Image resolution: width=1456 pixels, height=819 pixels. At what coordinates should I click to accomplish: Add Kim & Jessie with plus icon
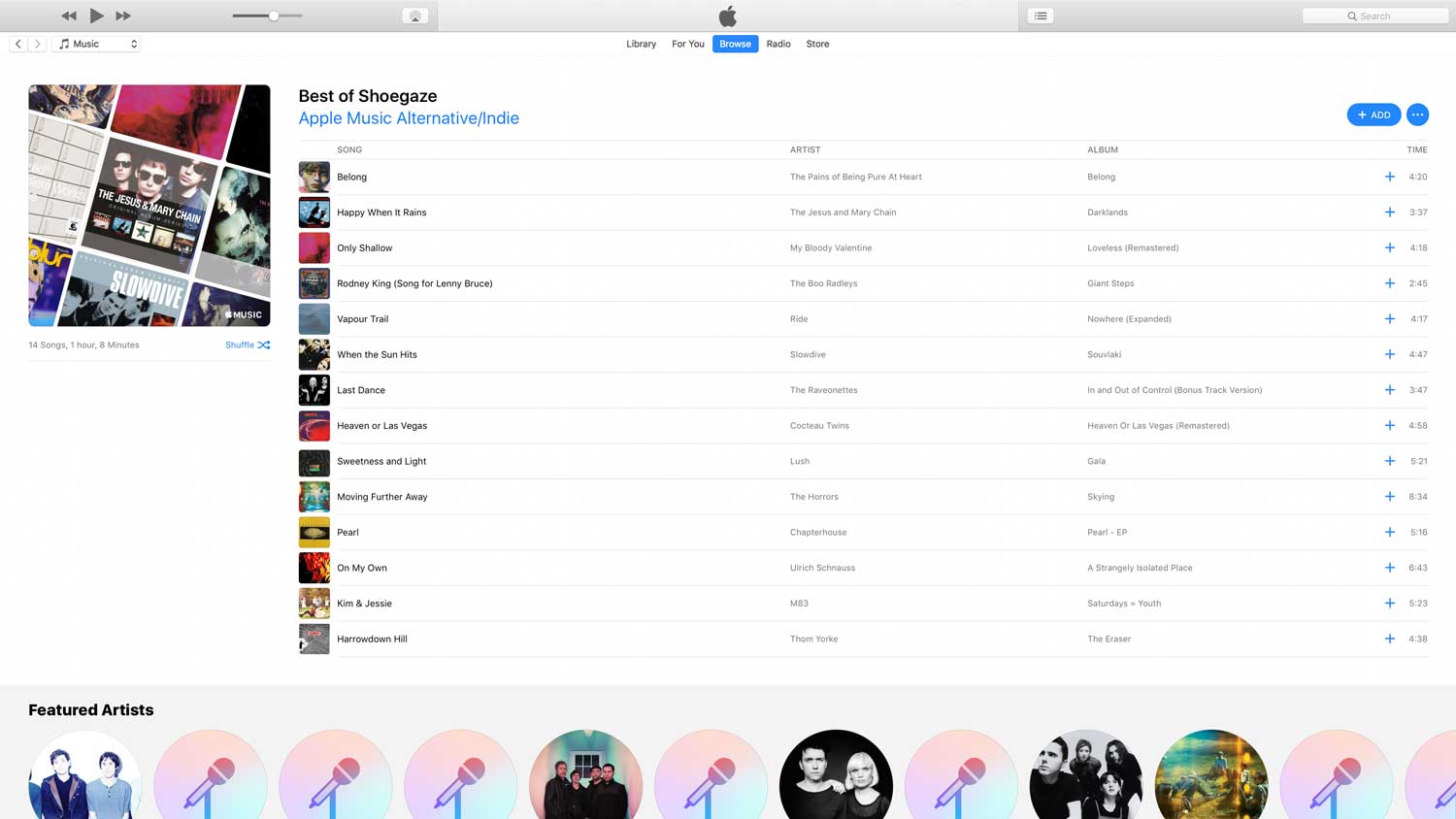(1389, 604)
